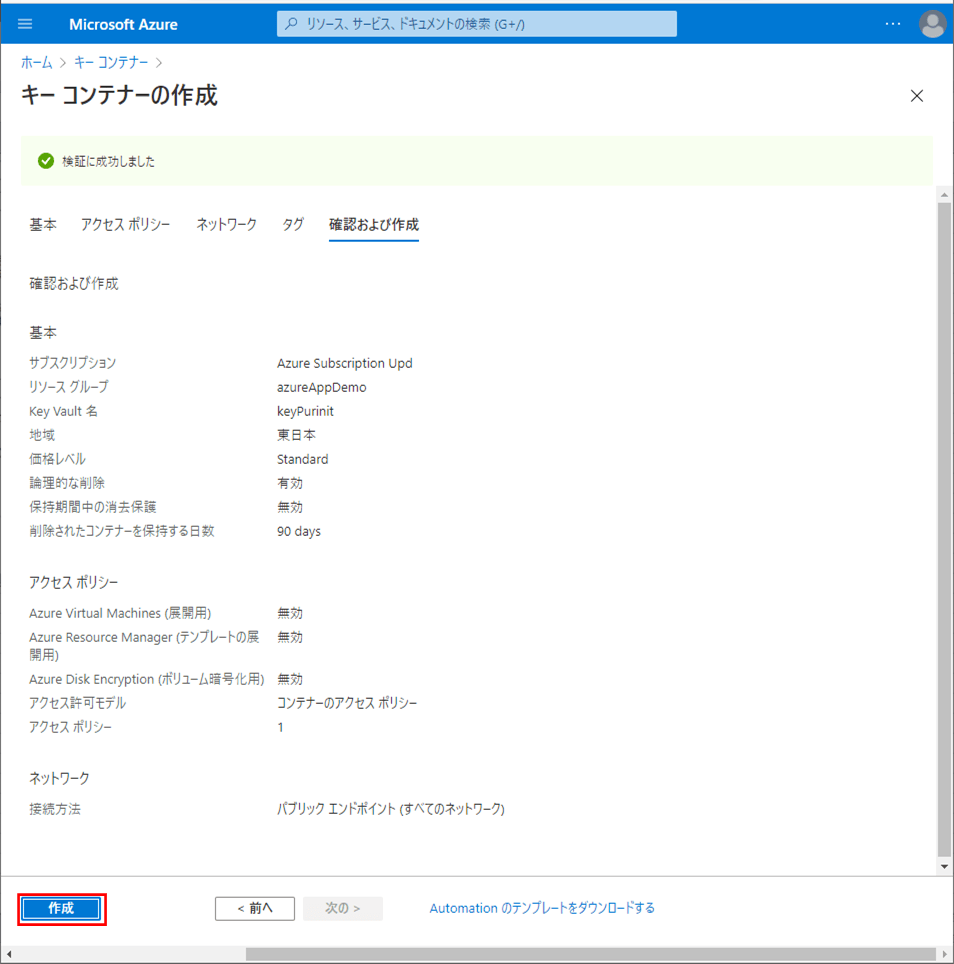Switch to the ネットワーク tab
Viewport: 954px width, 964px height.
pos(226,224)
